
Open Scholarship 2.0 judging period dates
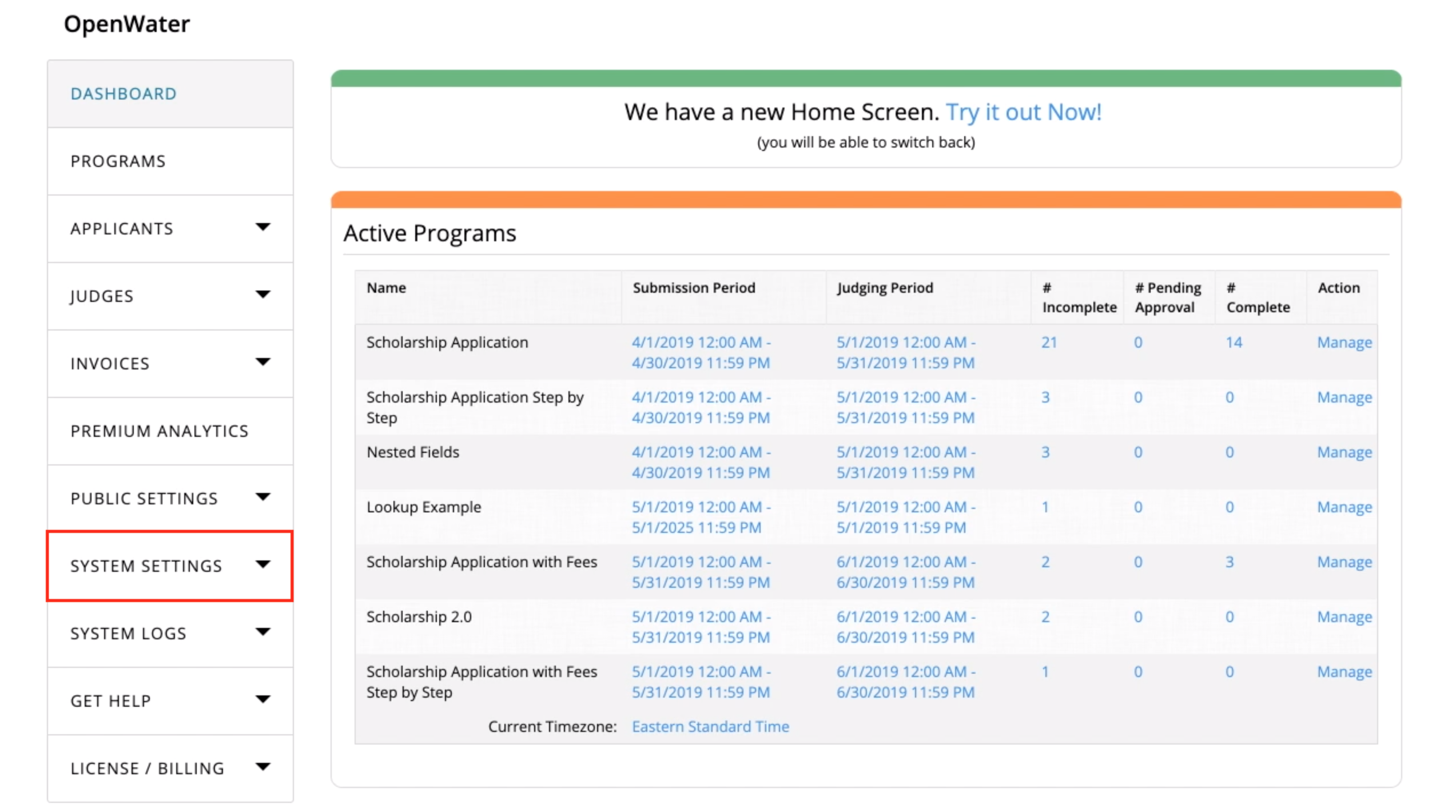[906, 627]
